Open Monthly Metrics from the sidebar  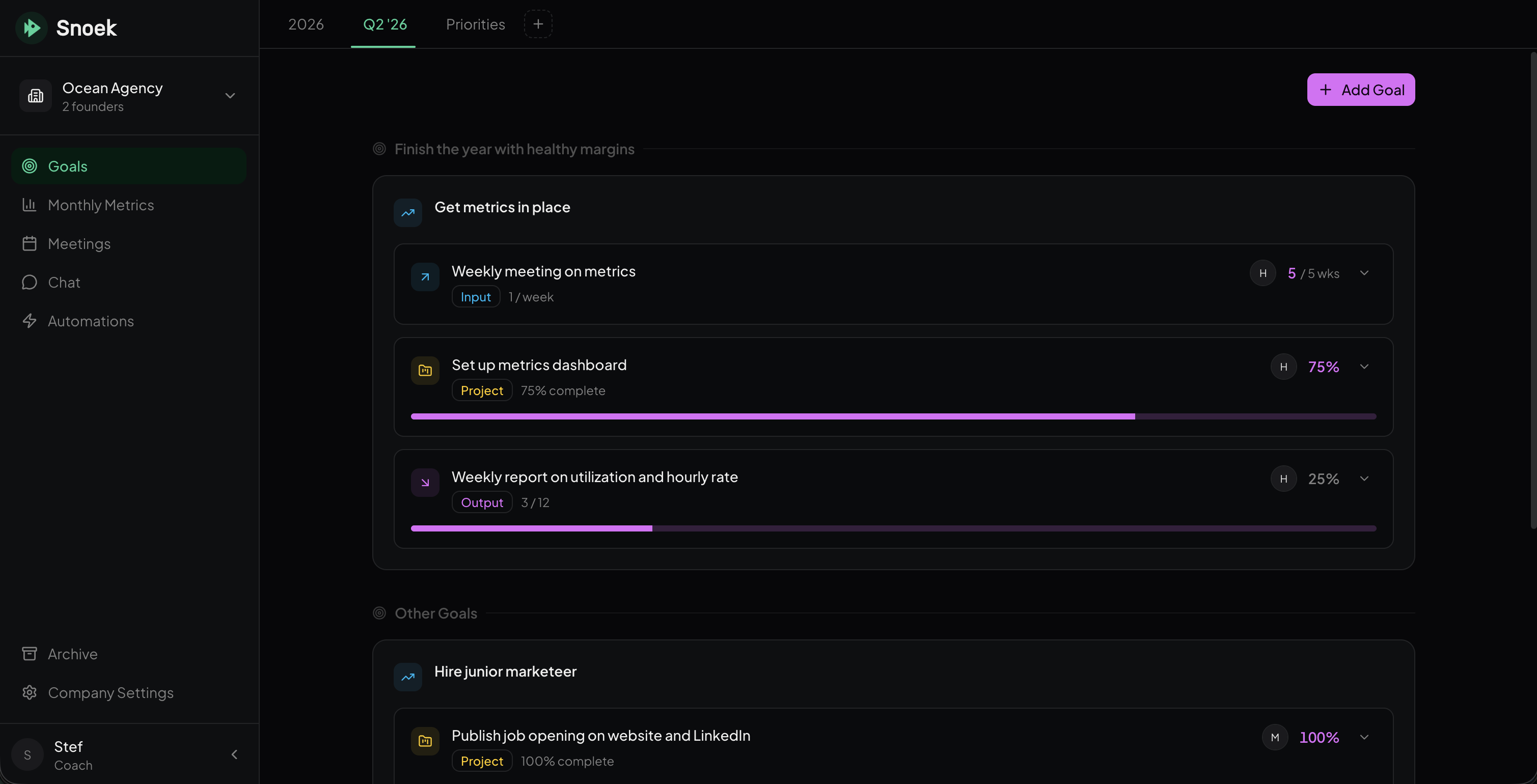pyautogui.click(x=100, y=205)
